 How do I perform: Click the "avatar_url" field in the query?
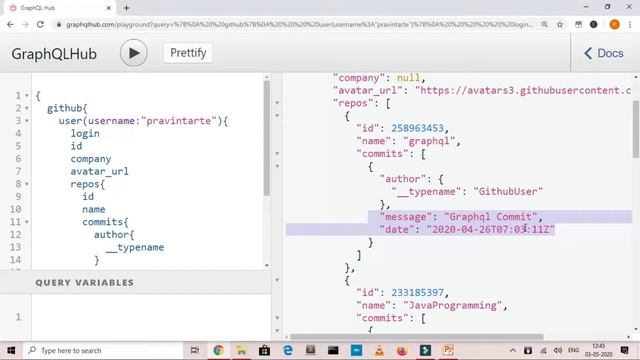click(100, 171)
